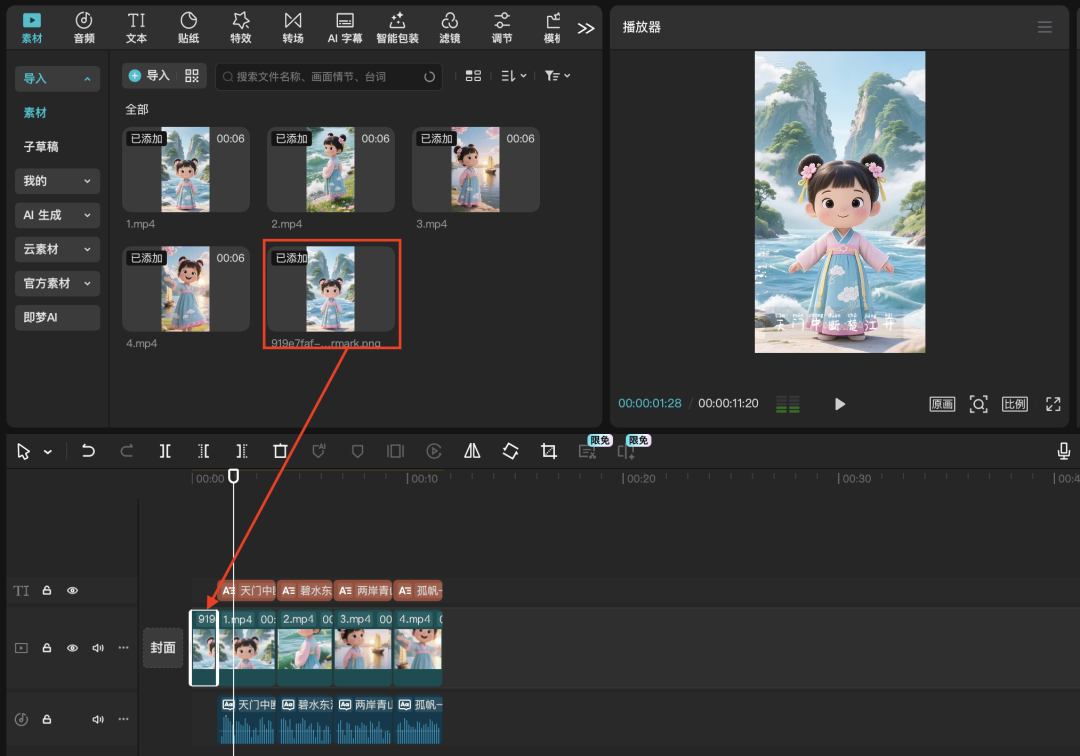Click the microphone record icon
The width and height of the screenshot is (1080, 756).
coord(1064,451)
